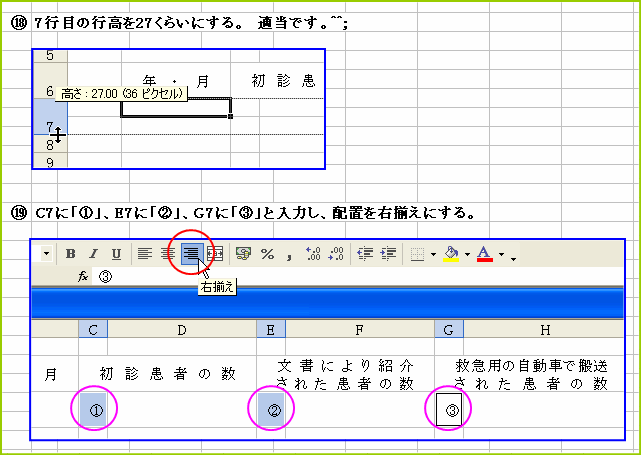Open the toolbar options arrow at the toolbar end
This screenshot has height=455, width=641.
(x=513, y=258)
